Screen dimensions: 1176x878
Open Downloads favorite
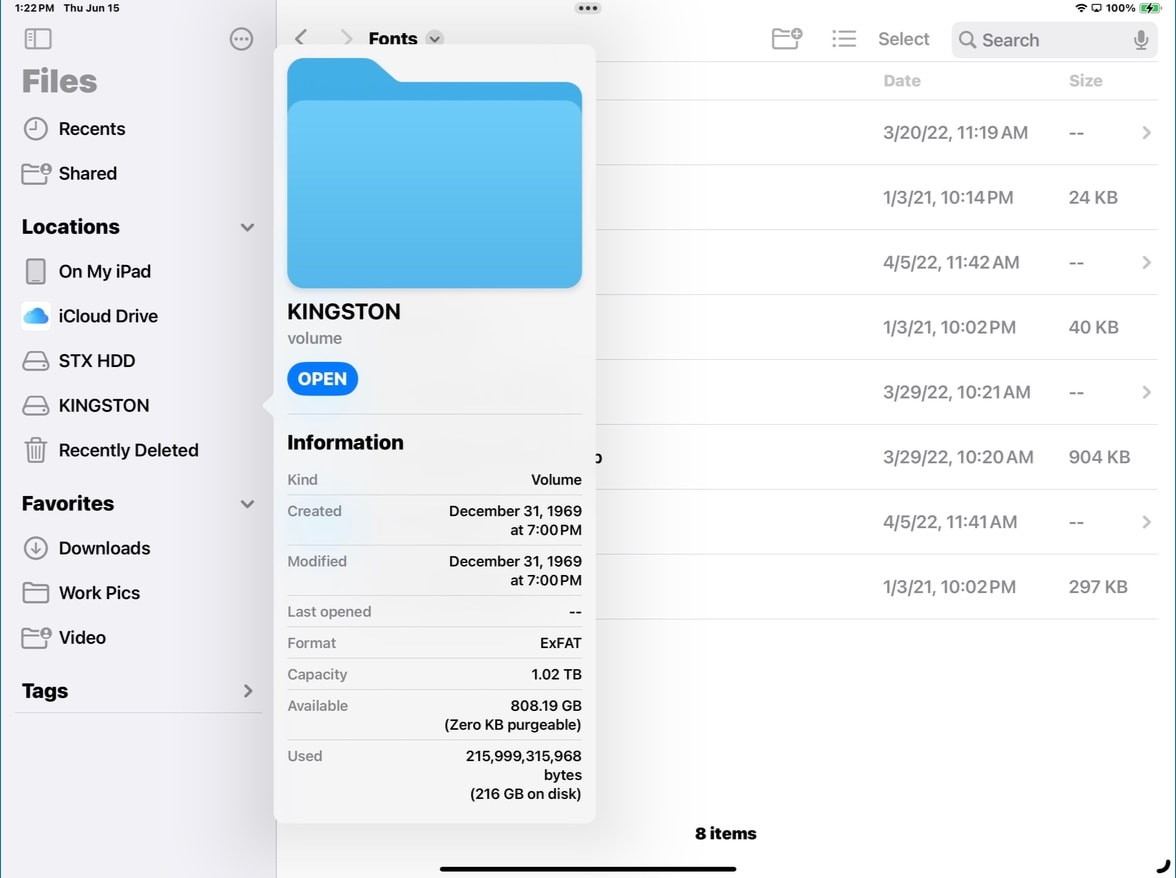pos(138,548)
